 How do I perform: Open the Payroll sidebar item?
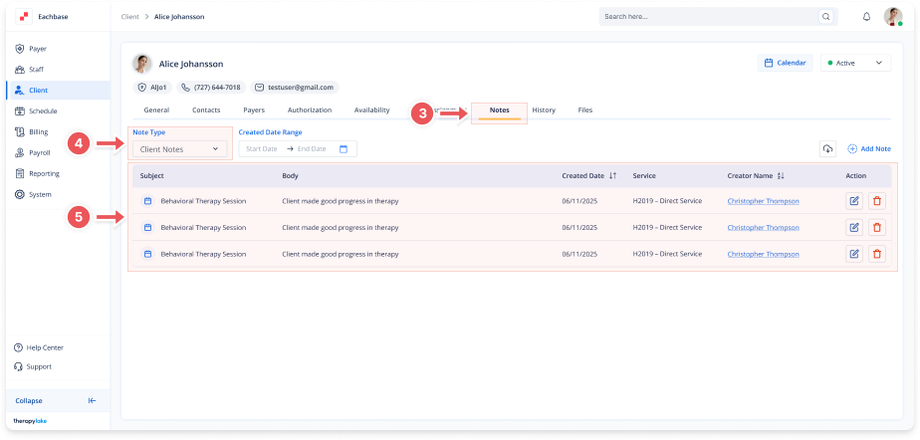tap(38, 153)
